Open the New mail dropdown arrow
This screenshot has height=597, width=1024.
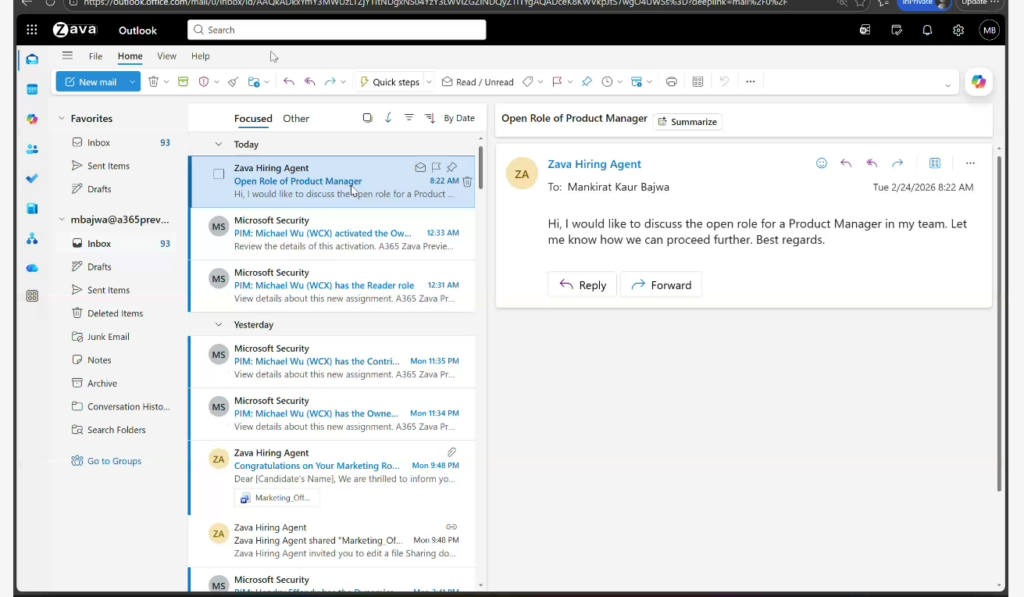[x=132, y=82]
